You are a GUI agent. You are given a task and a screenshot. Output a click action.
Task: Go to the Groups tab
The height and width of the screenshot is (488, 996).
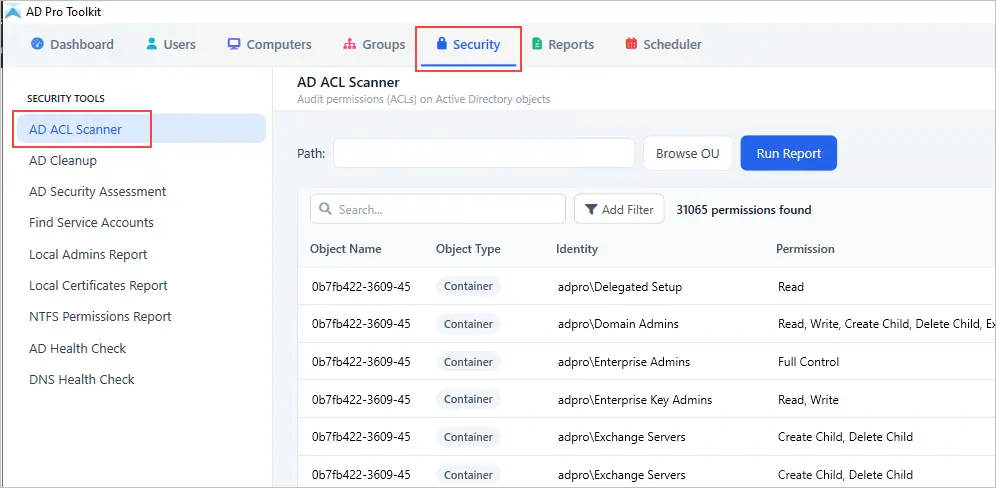374,44
